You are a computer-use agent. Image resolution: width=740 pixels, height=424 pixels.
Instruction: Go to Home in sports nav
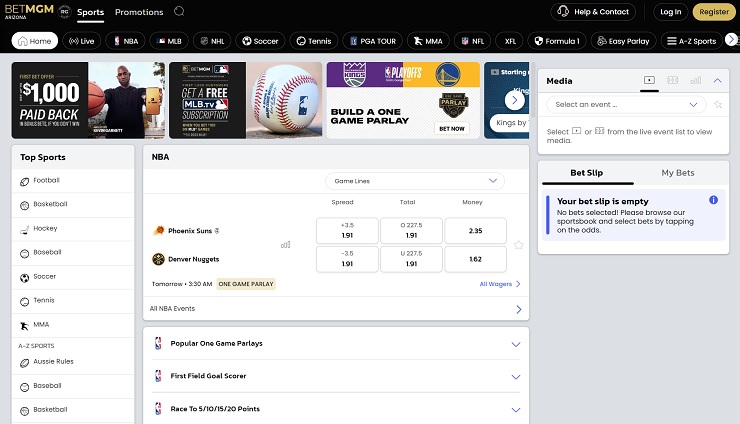click(x=34, y=41)
